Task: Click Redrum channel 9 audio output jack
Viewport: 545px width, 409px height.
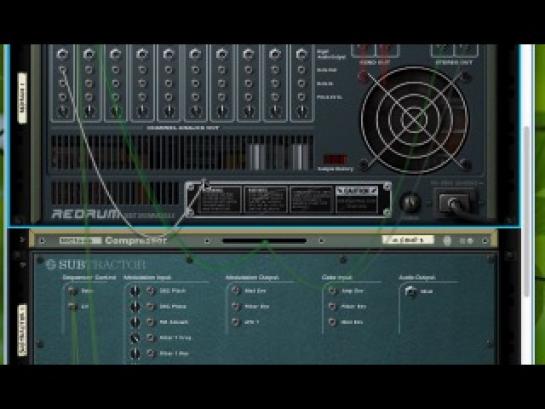Action: click(x=275, y=54)
